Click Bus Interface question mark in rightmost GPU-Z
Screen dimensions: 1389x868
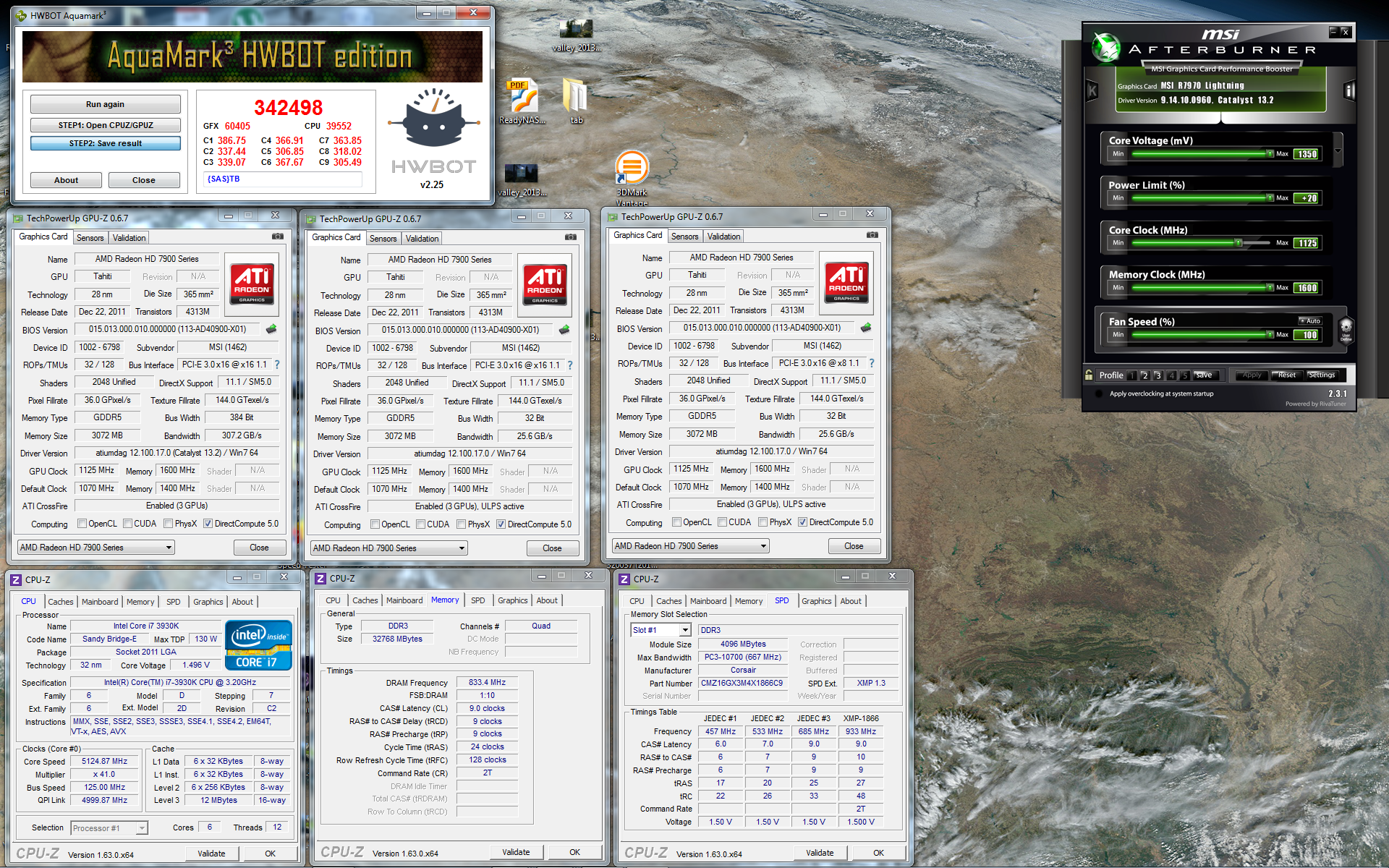tap(871, 363)
